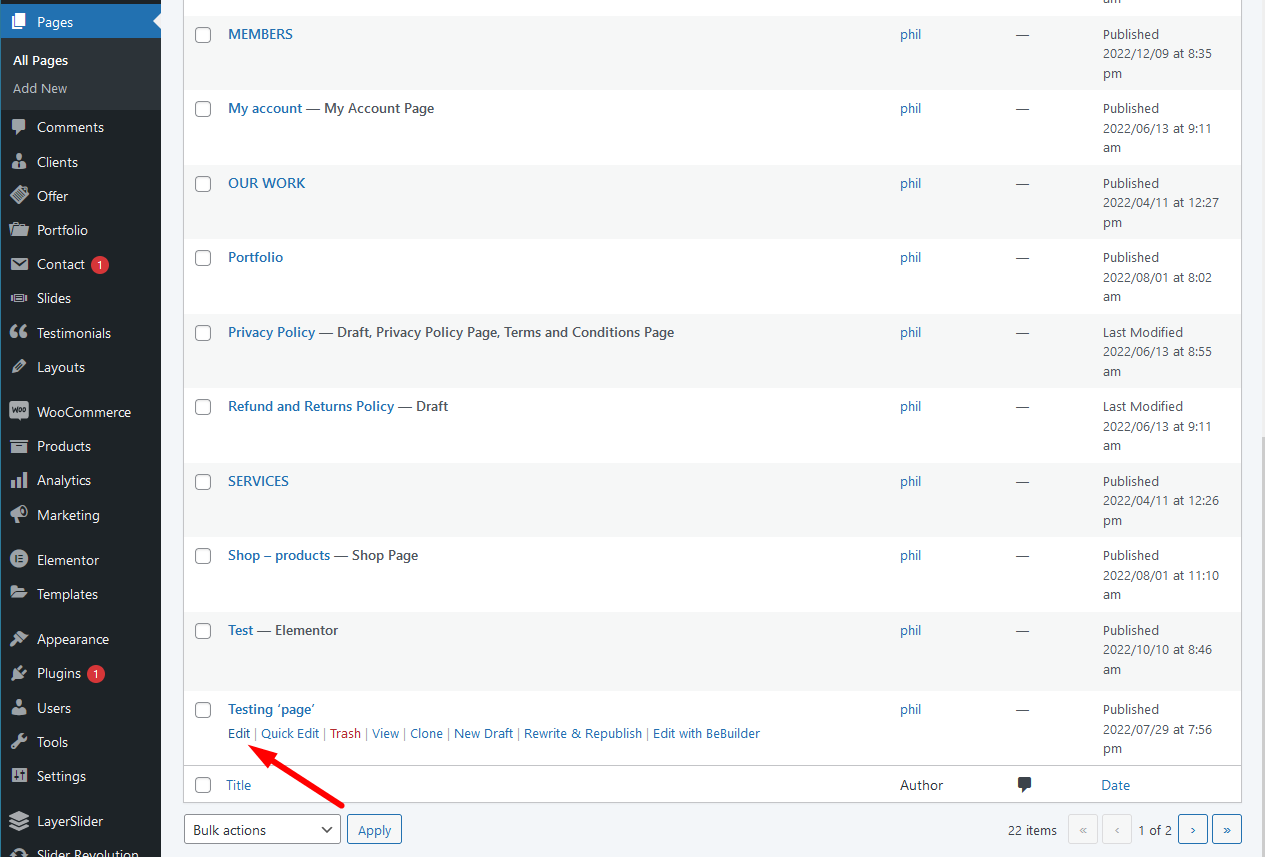Click the Apply bulk action button
Screen dimensions: 1265x857
pos(374,830)
